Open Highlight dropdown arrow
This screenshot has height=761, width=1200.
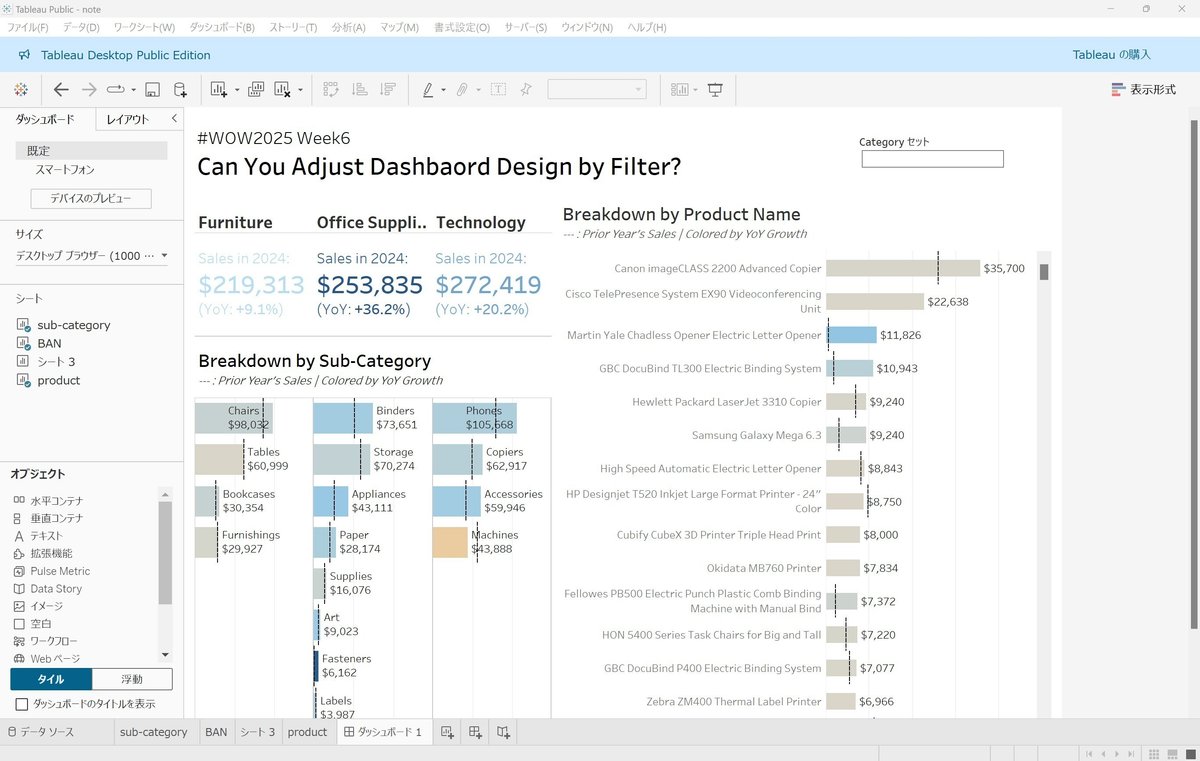click(444, 90)
